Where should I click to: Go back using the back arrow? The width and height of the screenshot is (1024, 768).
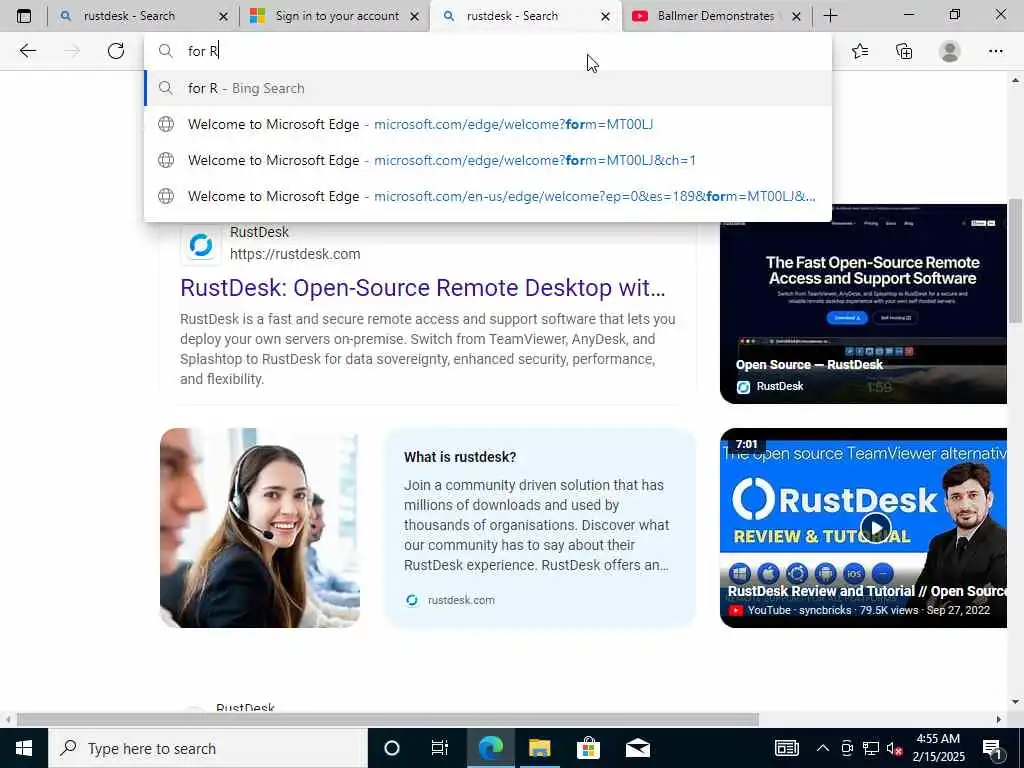(x=27, y=51)
